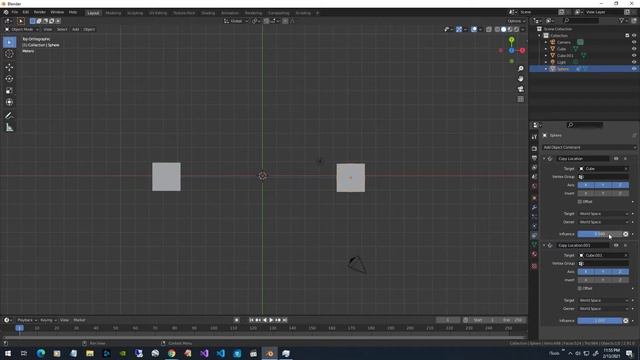This screenshot has height=360, width=640.
Task: Open the timeline Playback popover
Action: click(x=27, y=320)
